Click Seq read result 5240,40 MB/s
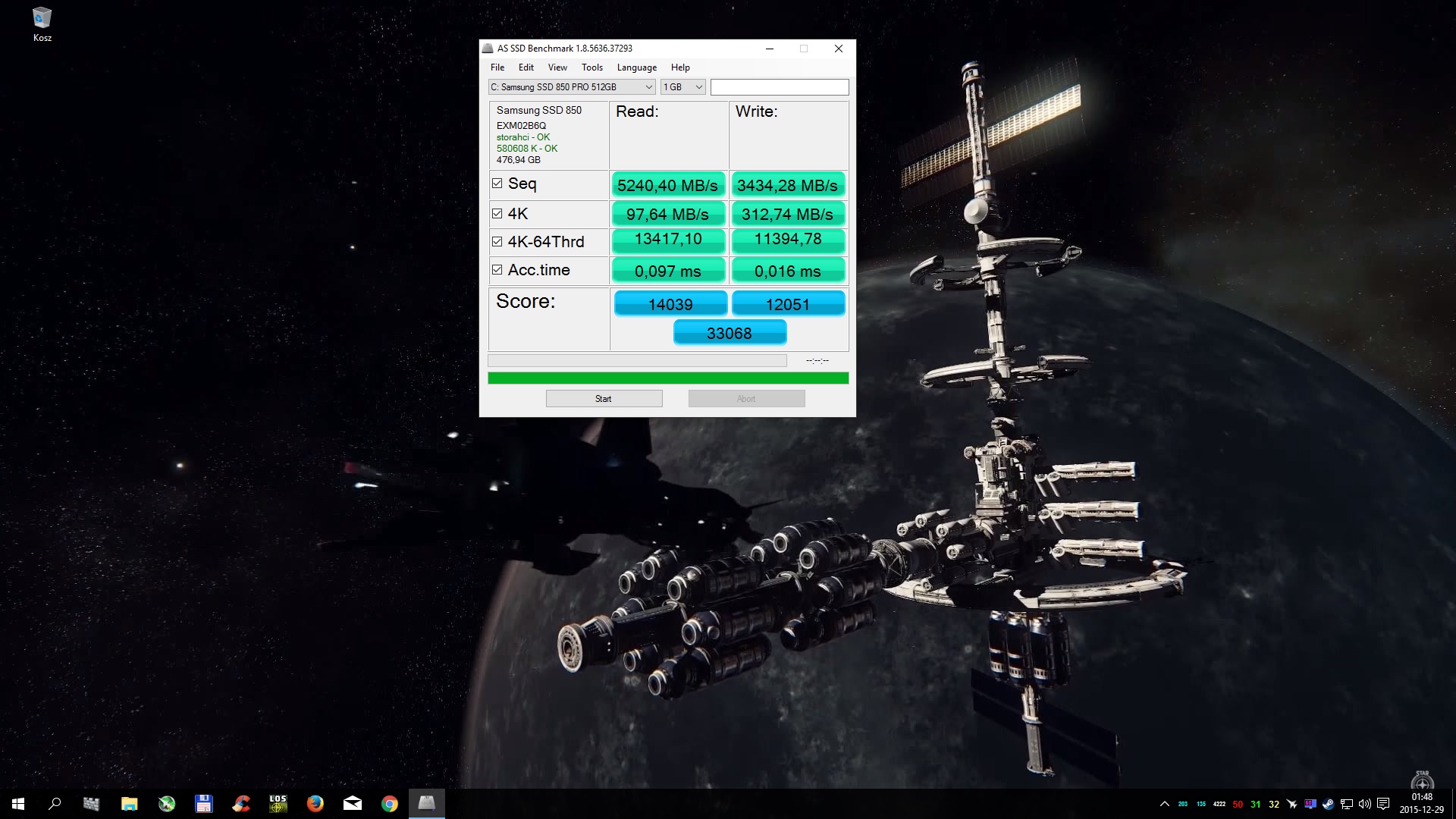 pos(667,185)
